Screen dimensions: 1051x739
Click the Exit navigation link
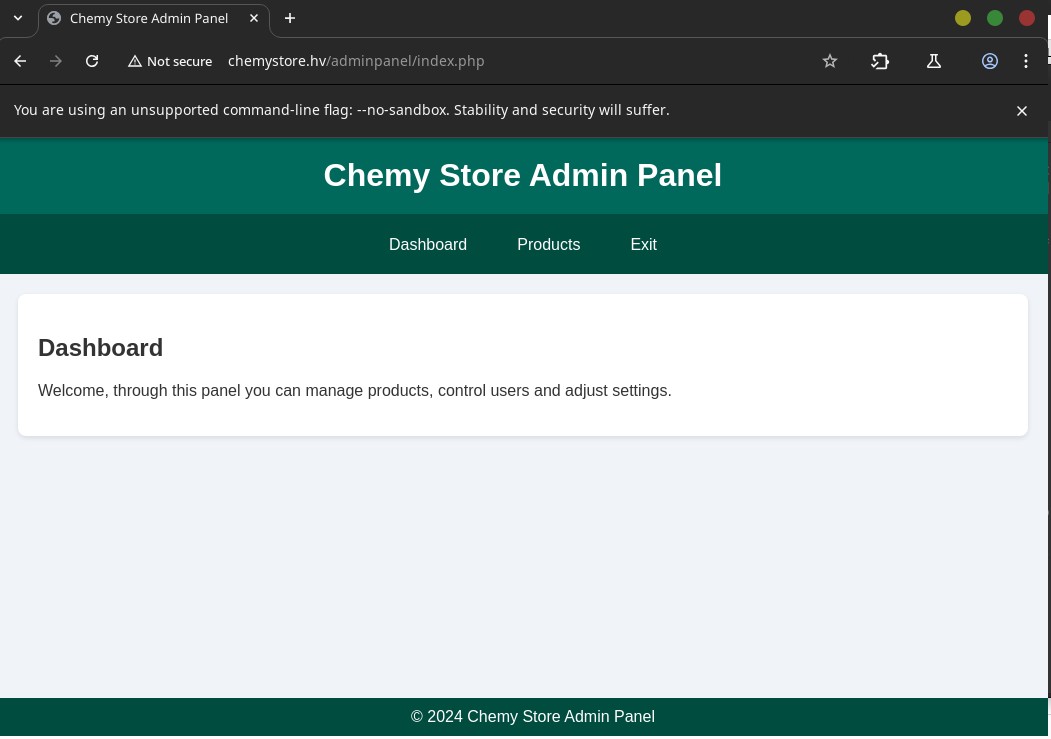(x=643, y=244)
